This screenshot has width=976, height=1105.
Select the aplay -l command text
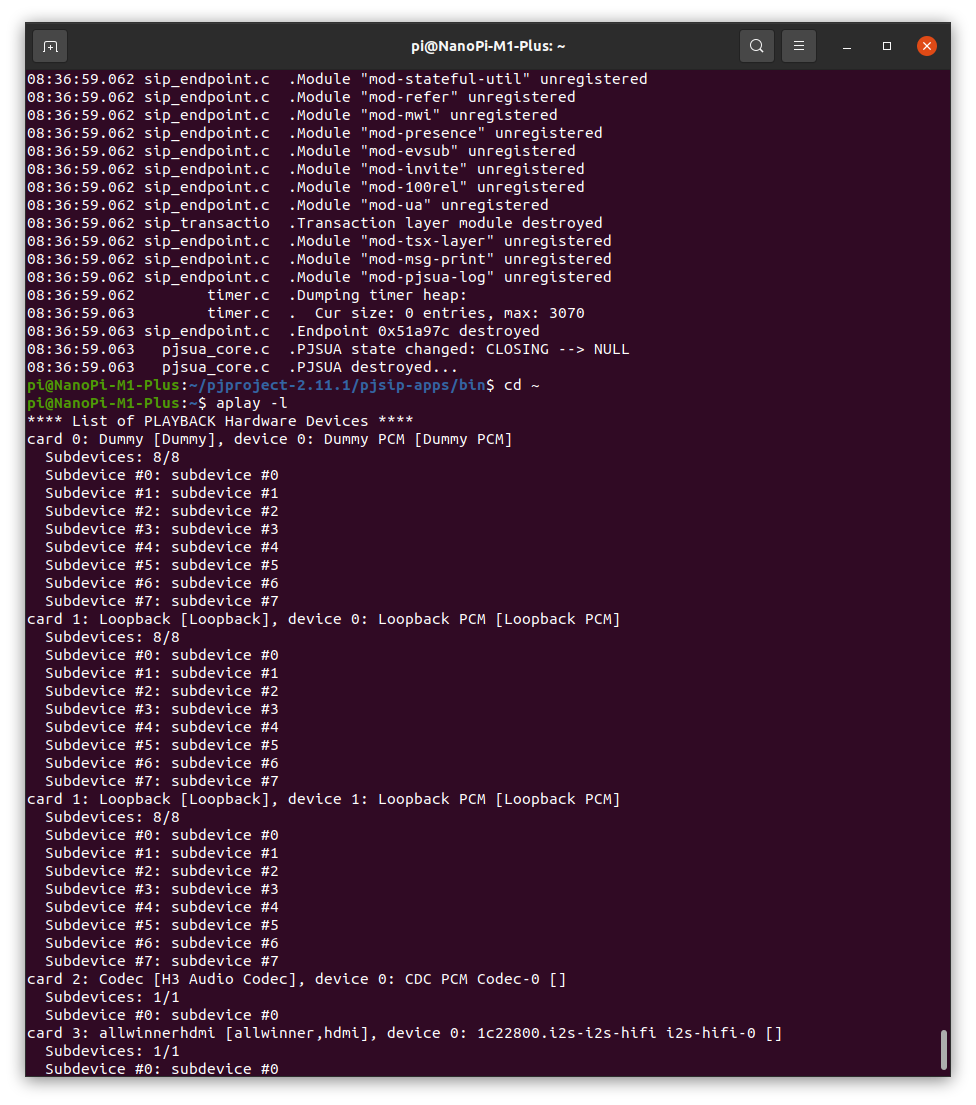[251, 402]
